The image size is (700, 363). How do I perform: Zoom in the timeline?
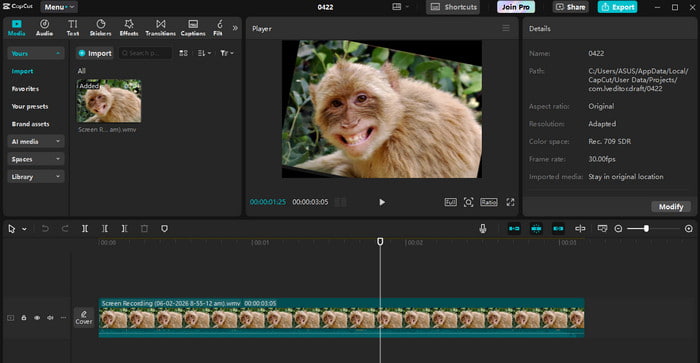point(689,229)
